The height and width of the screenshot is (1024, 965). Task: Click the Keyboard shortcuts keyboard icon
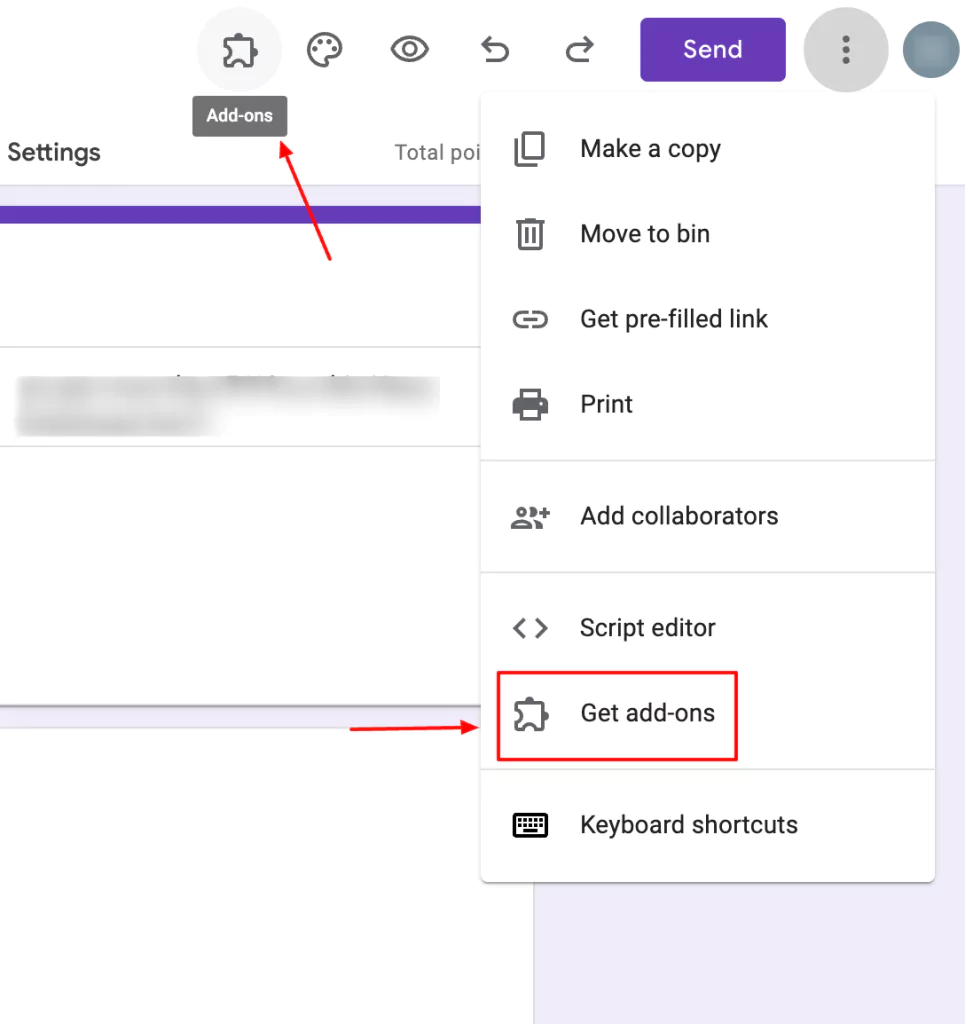click(x=529, y=825)
